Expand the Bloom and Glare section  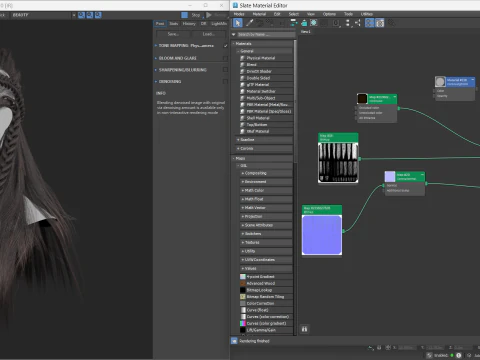(x=156, y=58)
